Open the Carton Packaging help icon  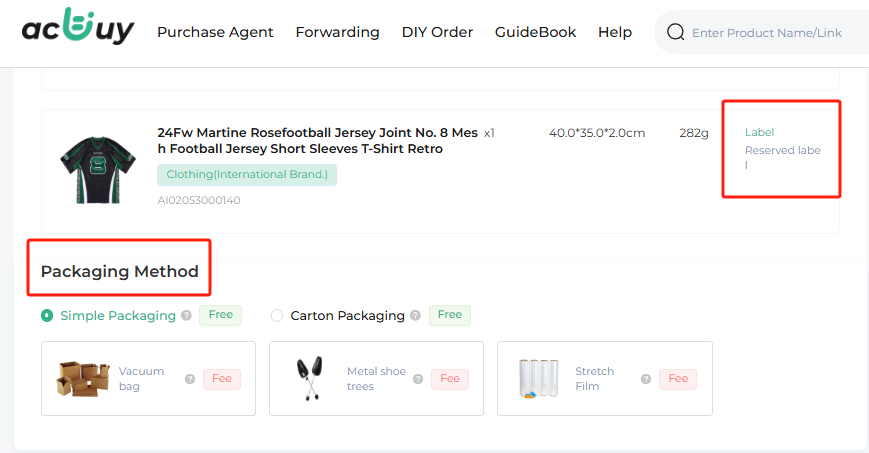click(415, 315)
